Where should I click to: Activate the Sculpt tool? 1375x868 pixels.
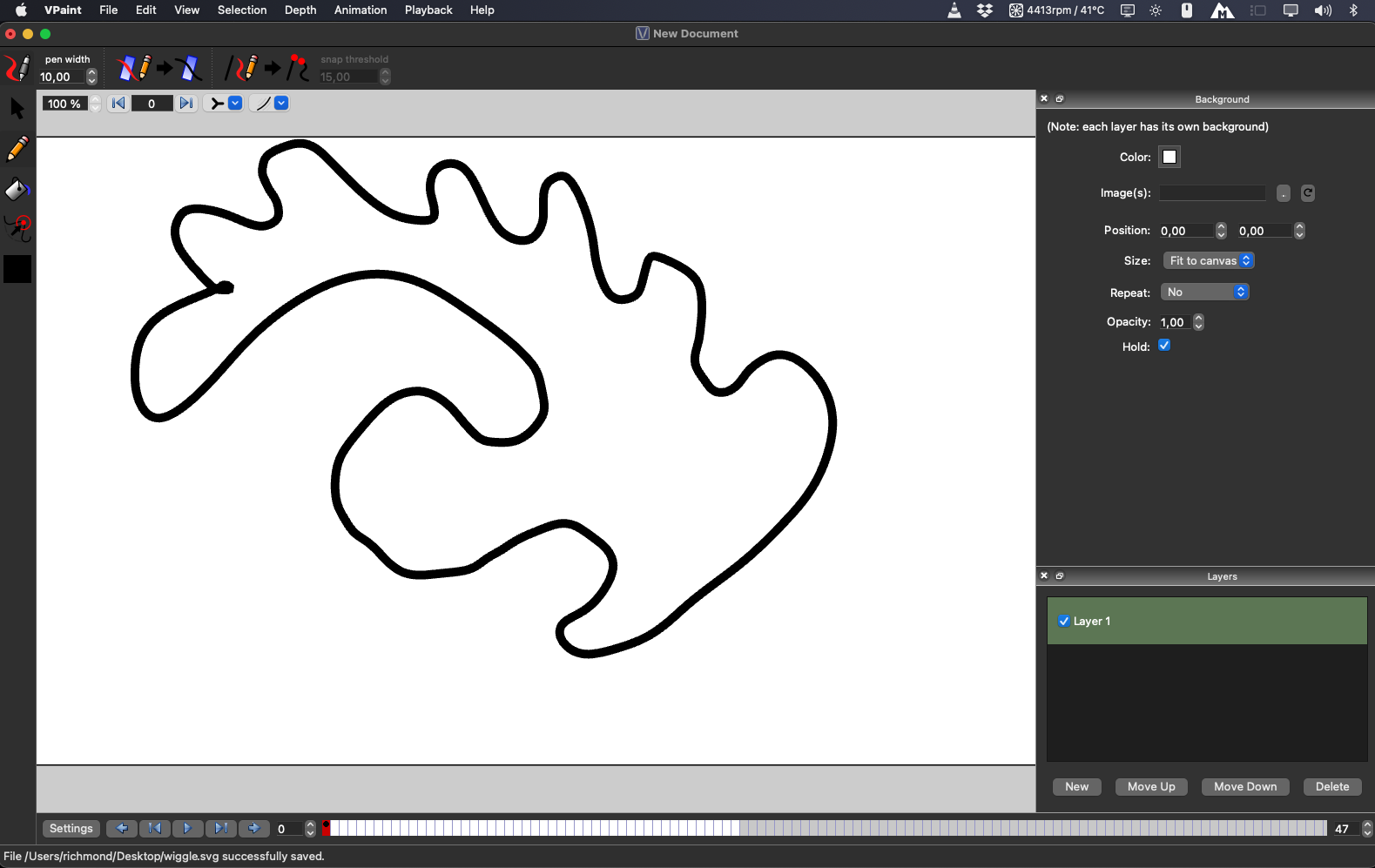17,229
